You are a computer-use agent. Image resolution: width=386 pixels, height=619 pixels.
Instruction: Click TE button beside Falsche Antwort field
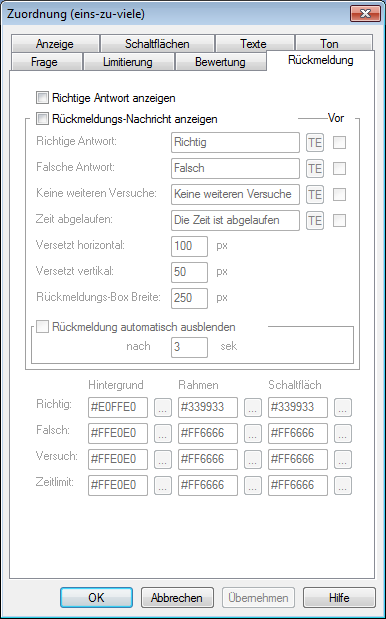[x=315, y=169]
